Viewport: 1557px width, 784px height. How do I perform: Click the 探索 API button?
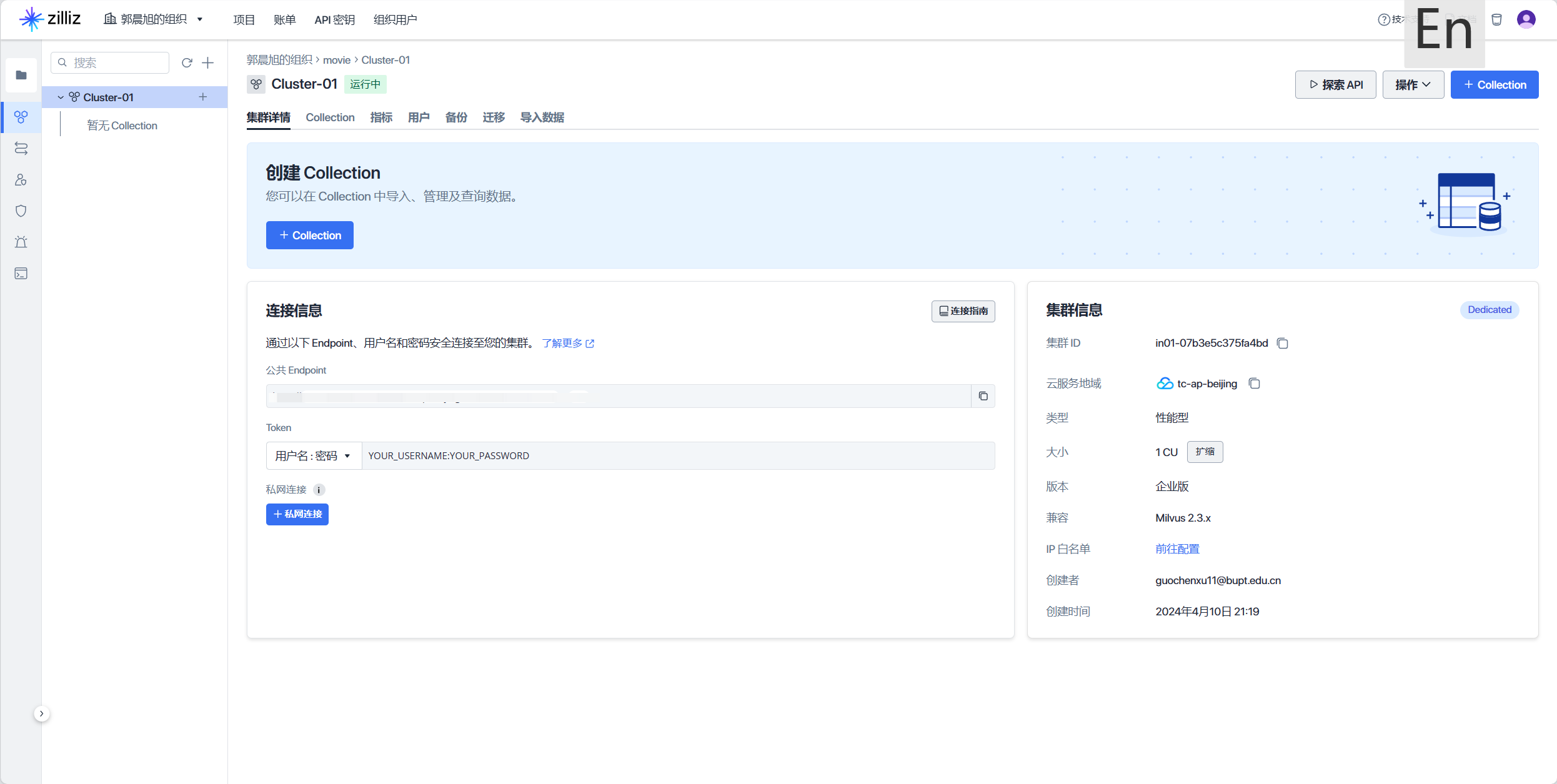click(1335, 84)
